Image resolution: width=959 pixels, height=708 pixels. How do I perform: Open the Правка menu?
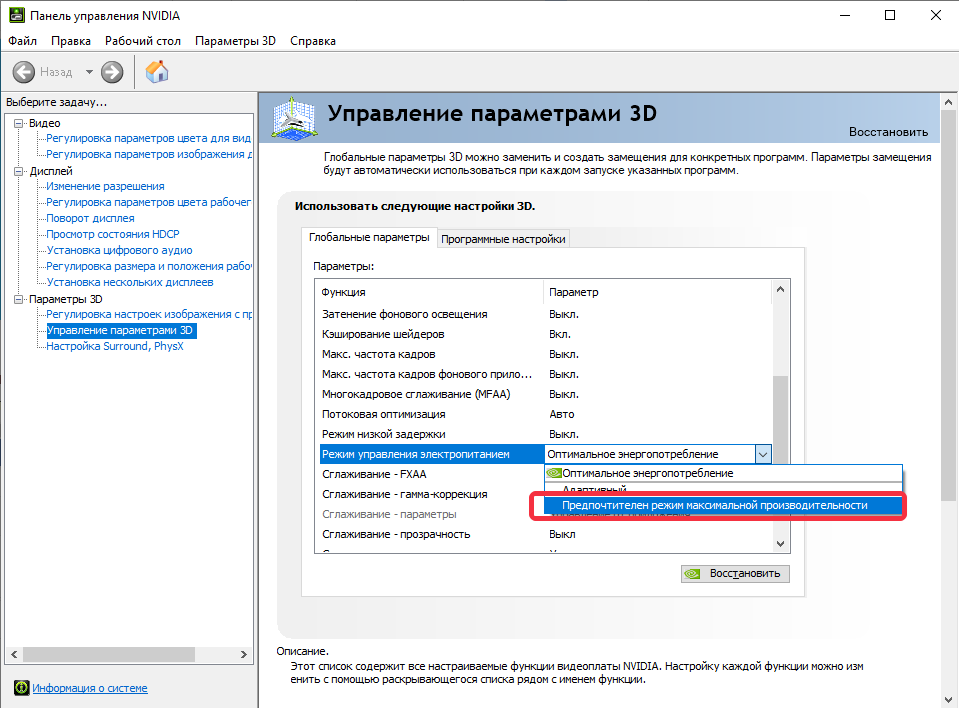coord(71,41)
